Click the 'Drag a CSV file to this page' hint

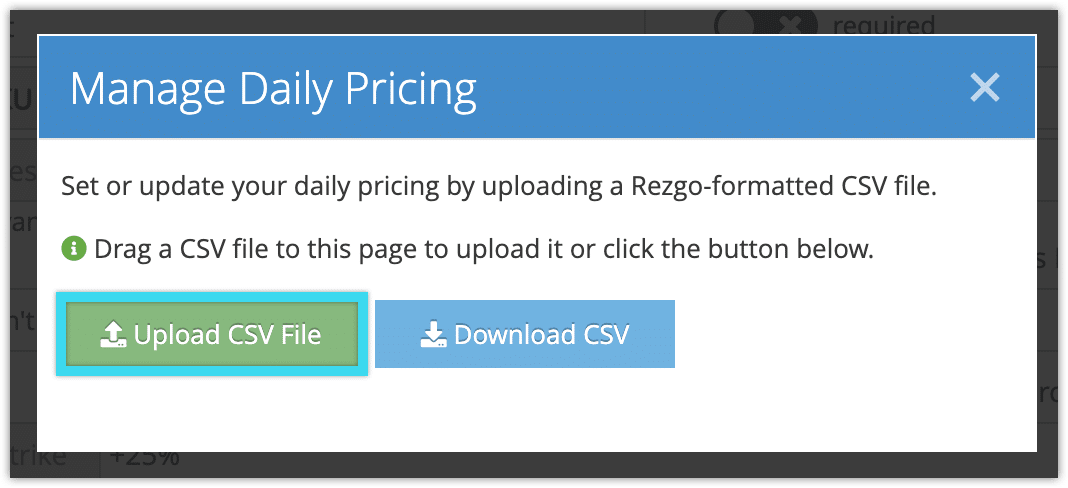[484, 250]
